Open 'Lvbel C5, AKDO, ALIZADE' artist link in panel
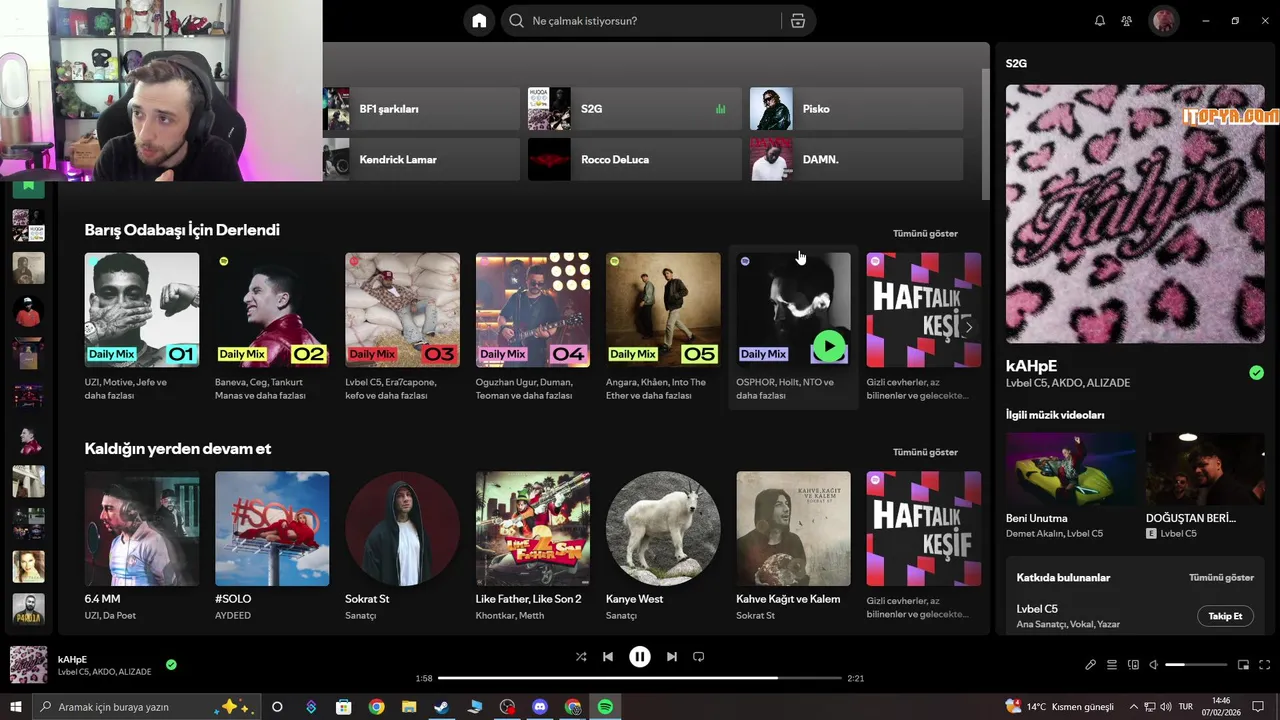The width and height of the screenshot is (1280, 720). [1068, 383]
